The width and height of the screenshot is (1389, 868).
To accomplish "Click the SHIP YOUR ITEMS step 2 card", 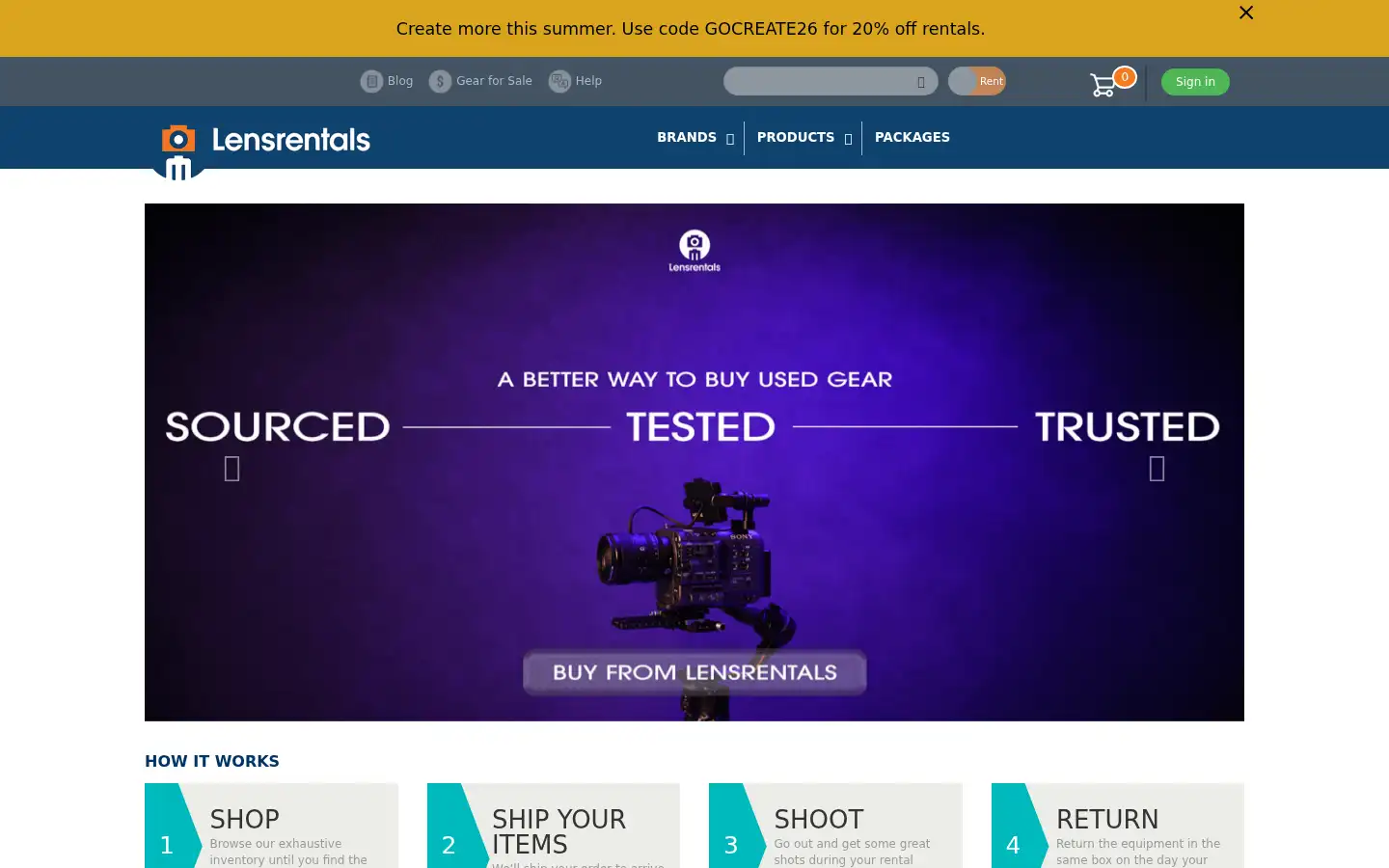I will pos(554,826).
